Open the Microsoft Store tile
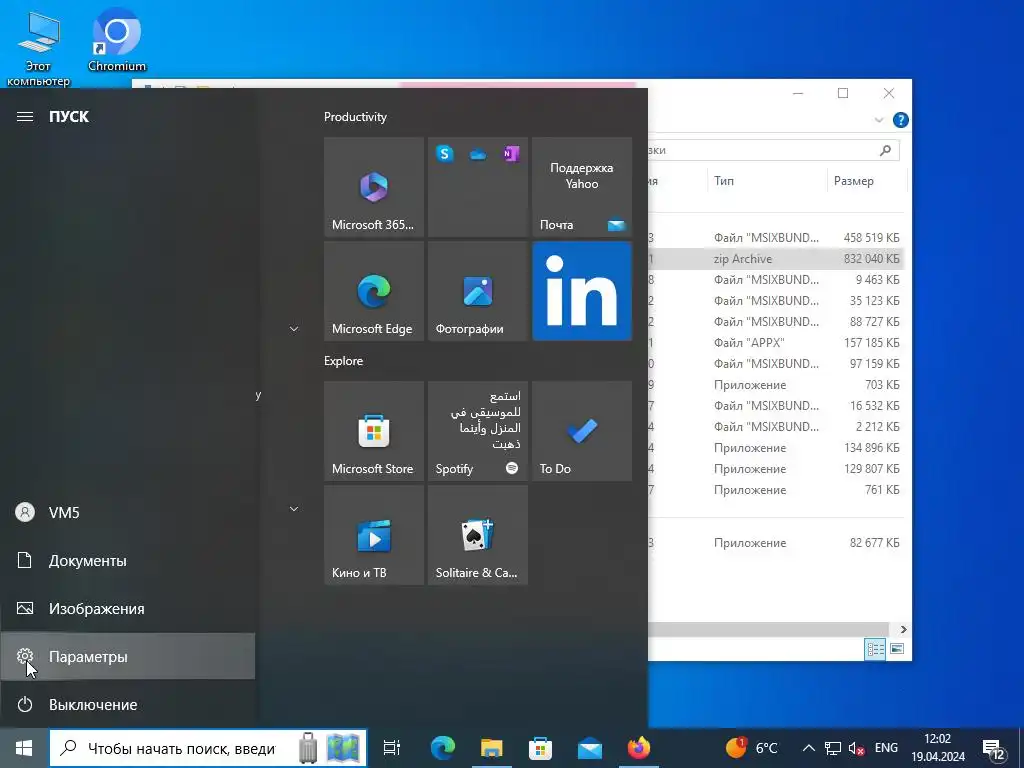This screenshot has height=768, width=1024. coord(374,431)
